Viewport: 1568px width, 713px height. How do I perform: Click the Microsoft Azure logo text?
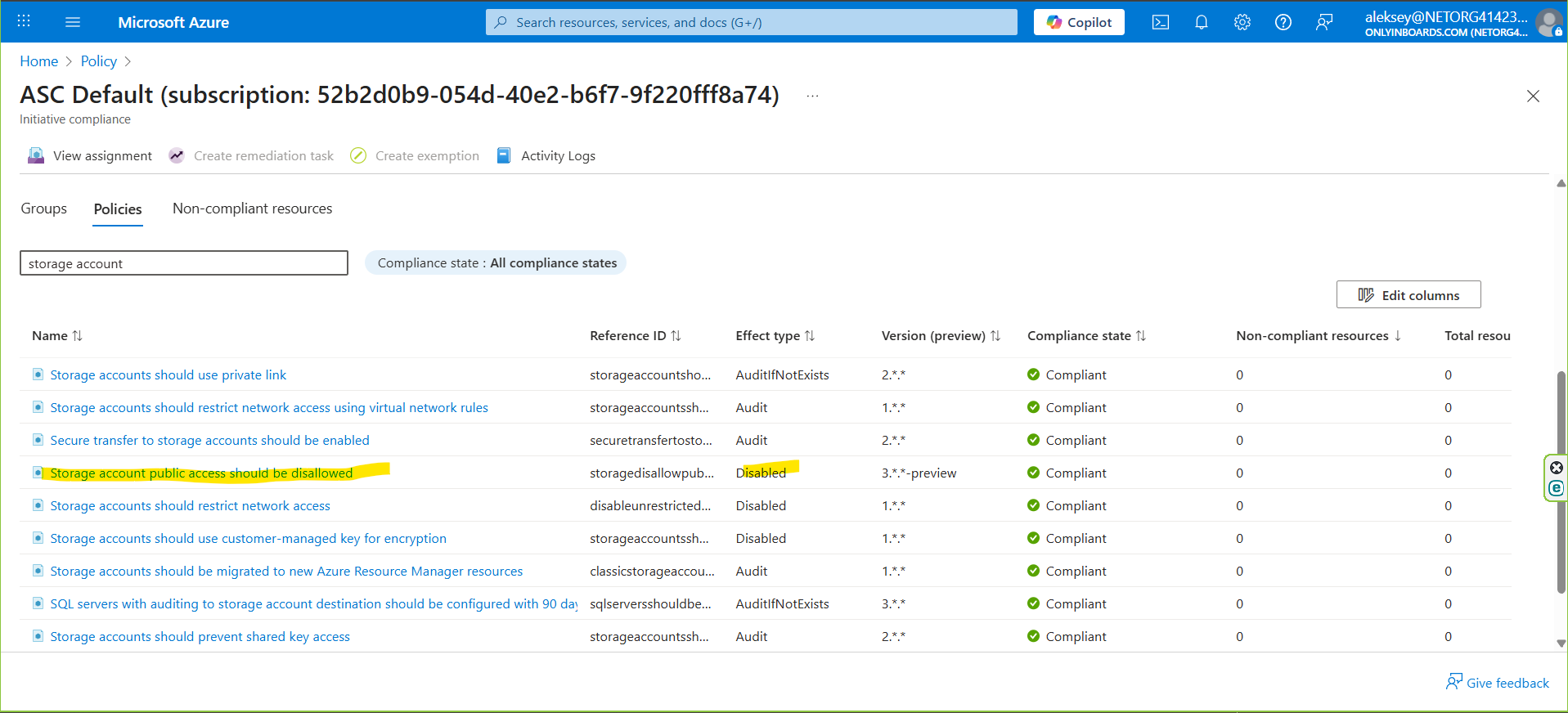point(173,22)
